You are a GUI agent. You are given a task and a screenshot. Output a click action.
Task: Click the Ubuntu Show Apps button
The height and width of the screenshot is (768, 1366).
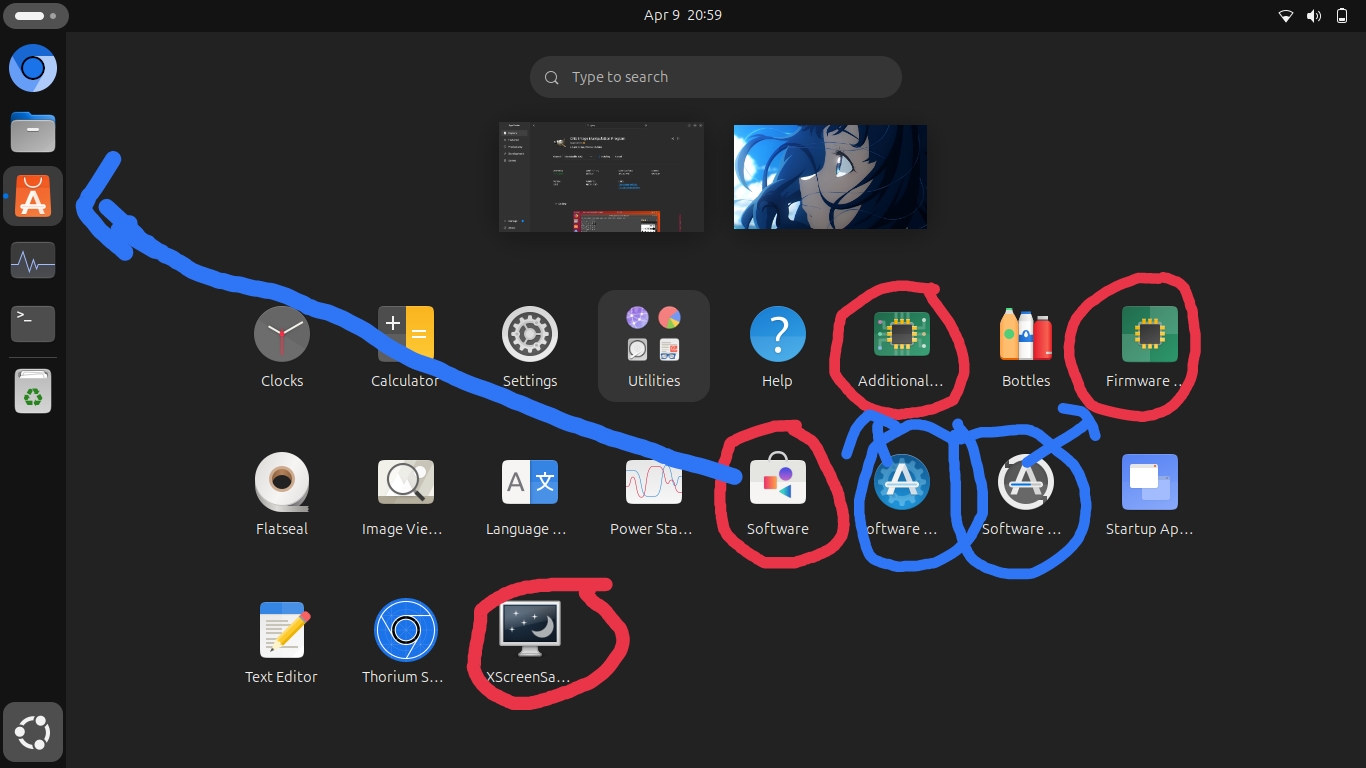click(x=33, y=733)
